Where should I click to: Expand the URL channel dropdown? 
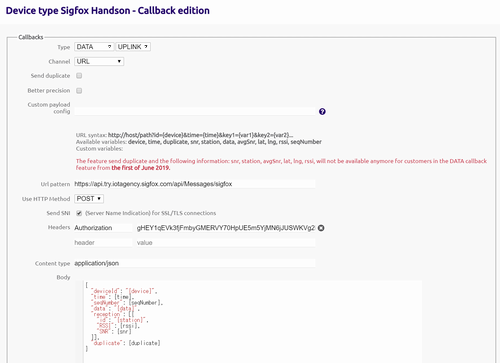coord(99,61)
